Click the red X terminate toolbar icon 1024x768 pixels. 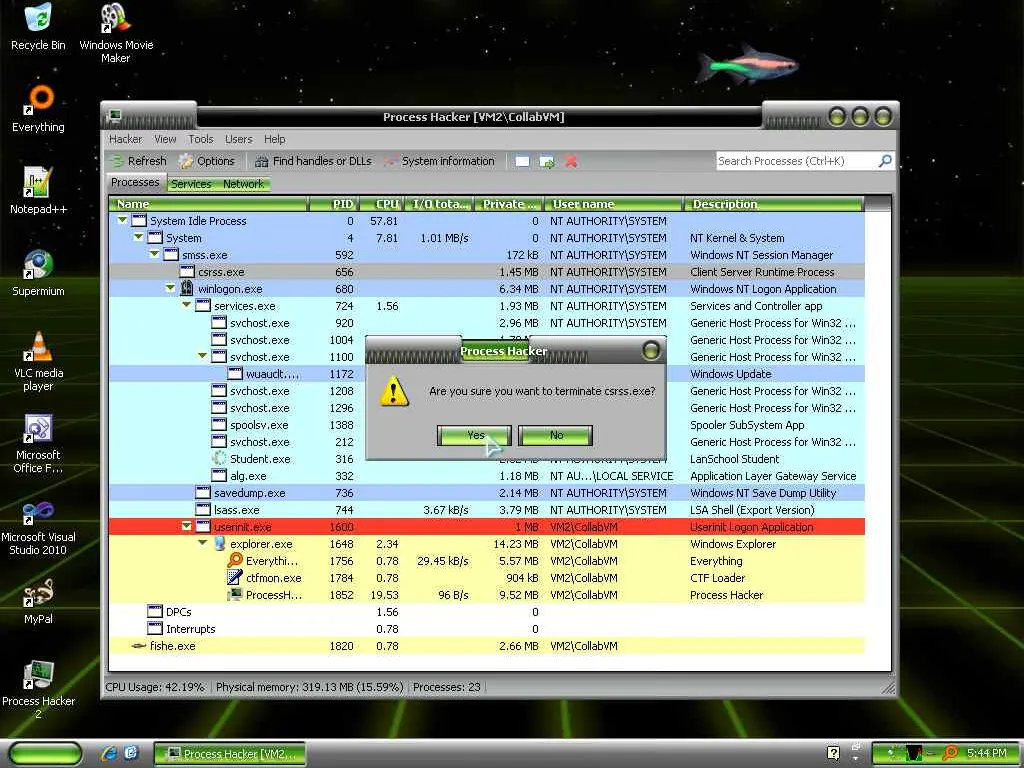(x=571, y=161)
